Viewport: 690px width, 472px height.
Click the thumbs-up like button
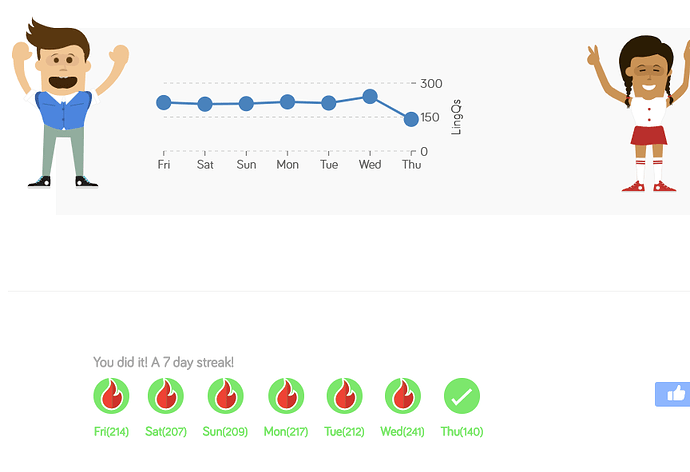[x=672, y=394]
